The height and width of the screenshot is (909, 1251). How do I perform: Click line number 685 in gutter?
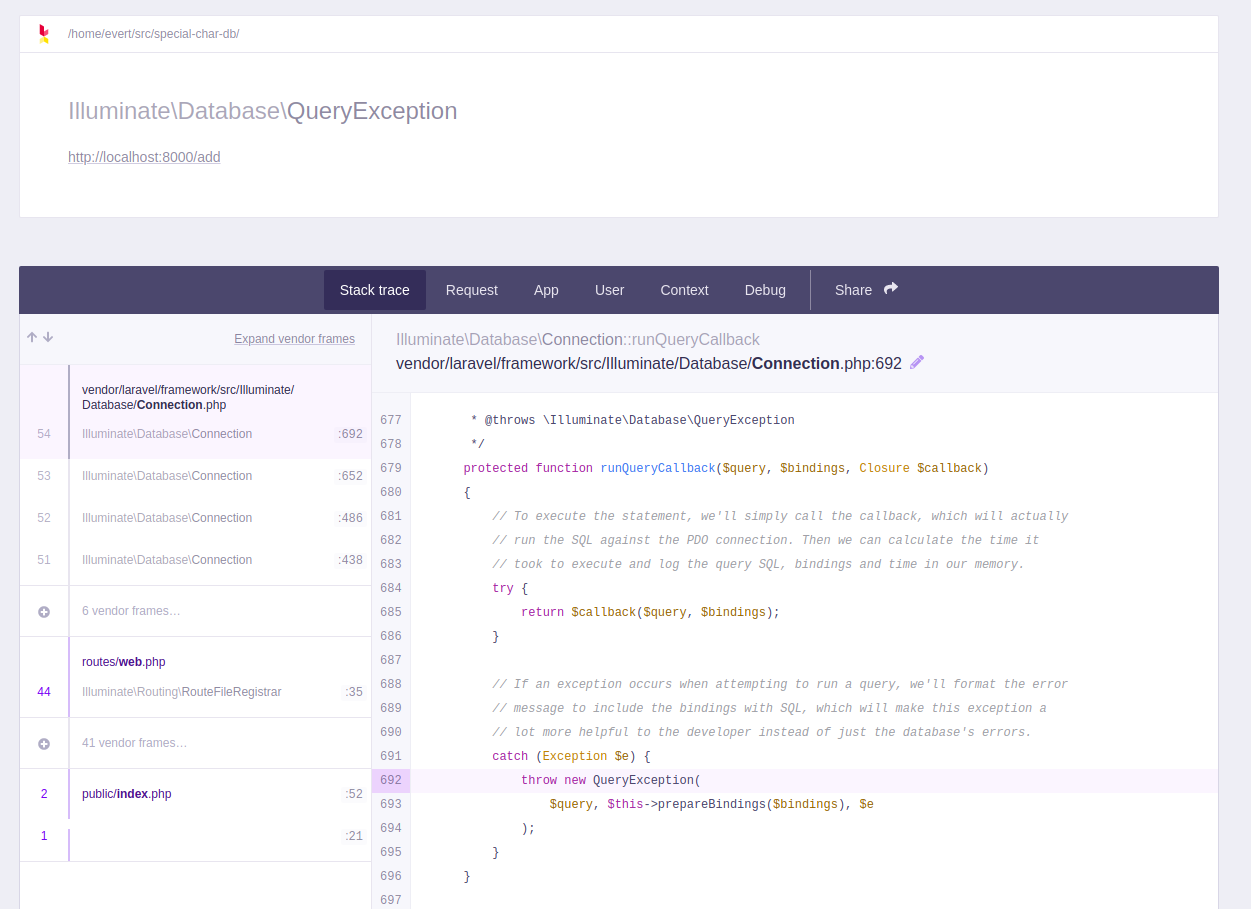[x=390, y=612]
